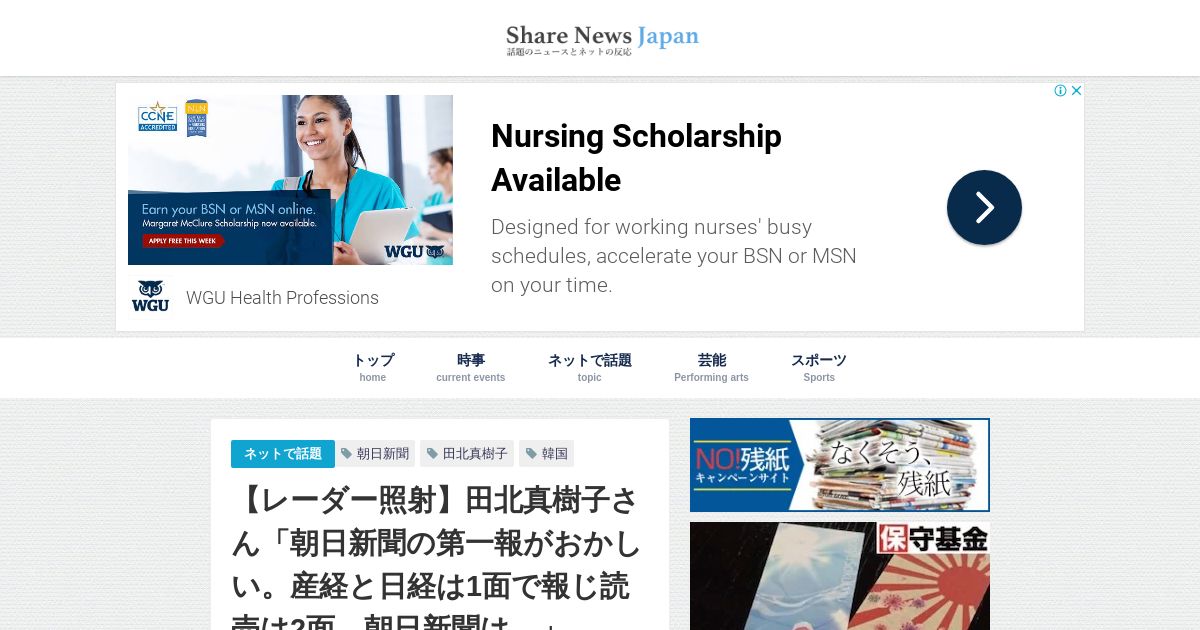The width and height of the screenshot is (1200, 630).
Task: Click the tag icon beside 田北真樹子
Action: [432, 454]
